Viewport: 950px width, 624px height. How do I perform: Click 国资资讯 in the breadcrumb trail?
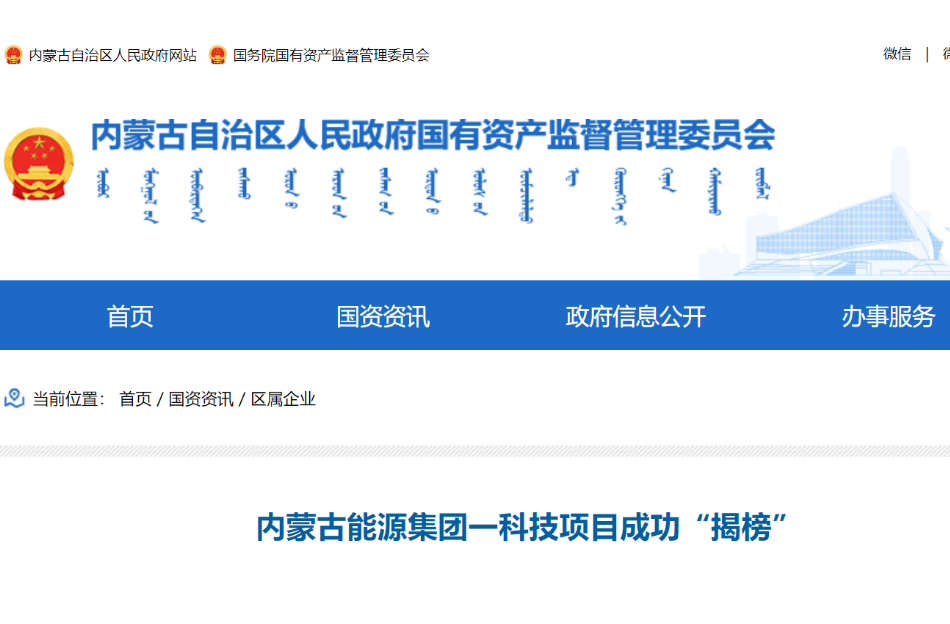click(x=201, y=399)
